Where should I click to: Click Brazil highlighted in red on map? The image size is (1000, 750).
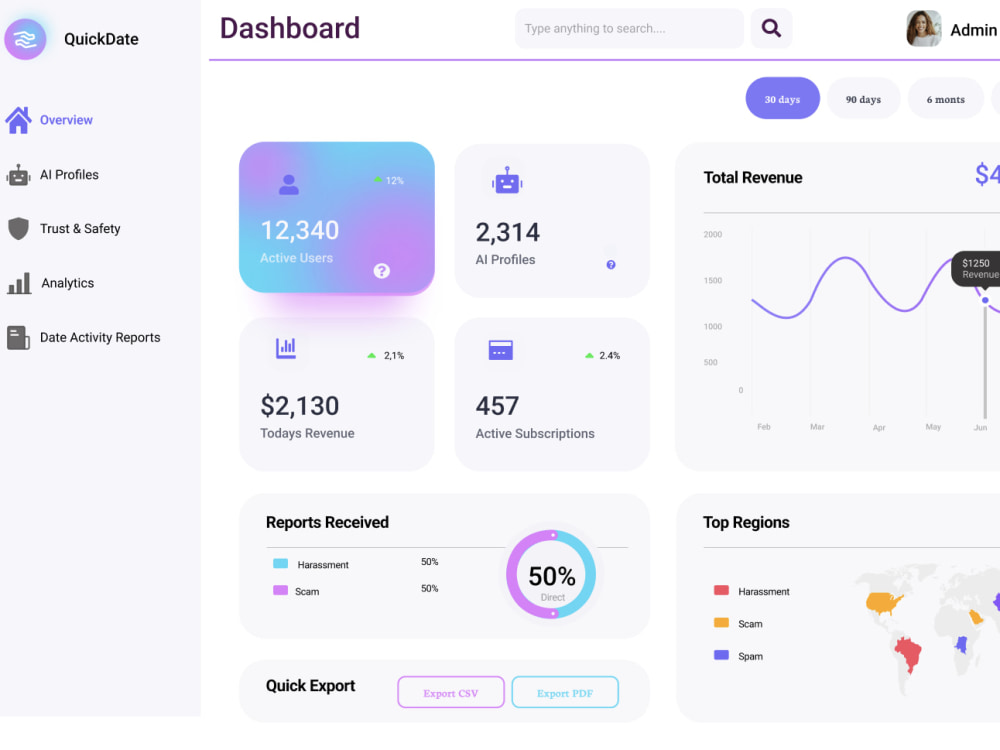click(x=909, y=653)
